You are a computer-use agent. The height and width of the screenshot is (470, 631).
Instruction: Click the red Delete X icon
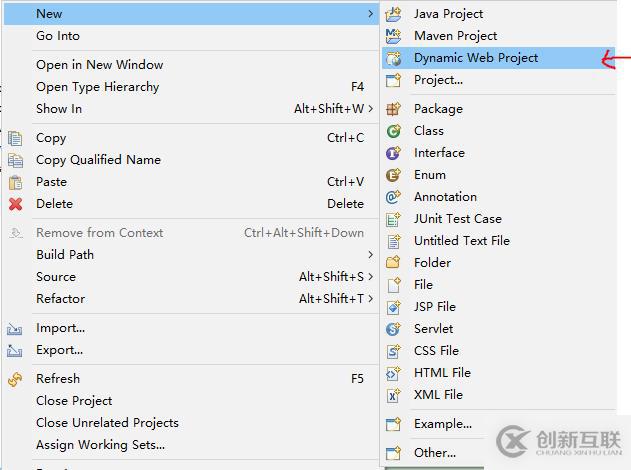click(x=15, y=204)
